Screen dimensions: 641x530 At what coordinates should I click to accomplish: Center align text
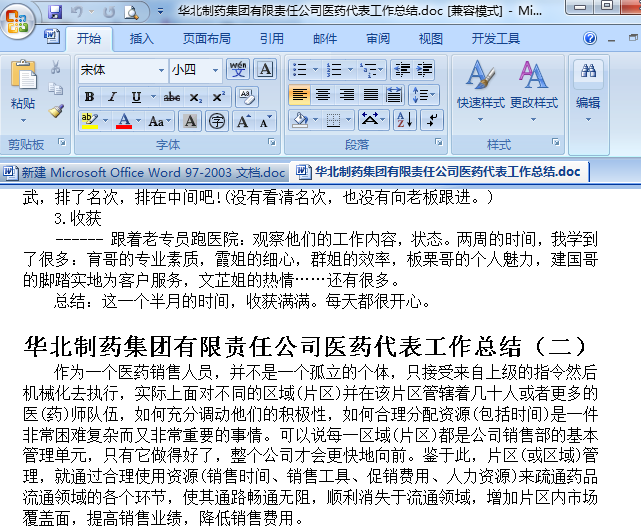[323, 95]
